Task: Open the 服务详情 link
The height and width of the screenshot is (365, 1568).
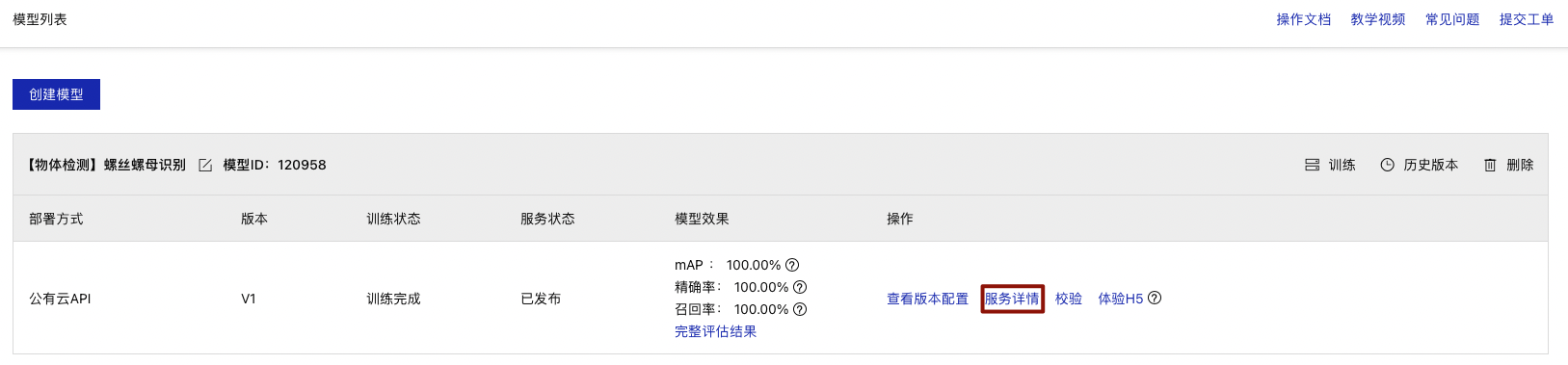Action: [1012, 299]
